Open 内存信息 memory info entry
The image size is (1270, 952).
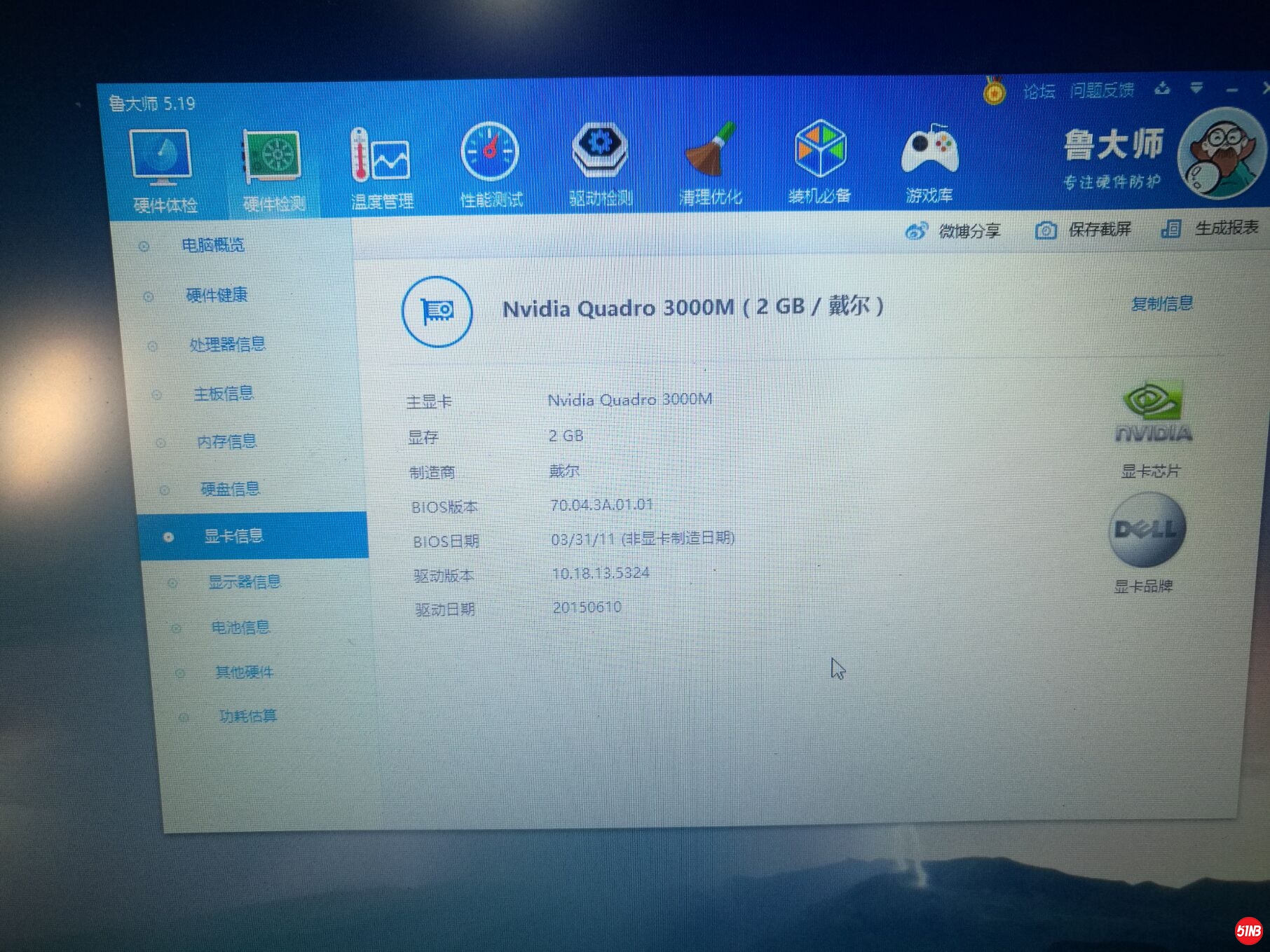pos(226,441)
